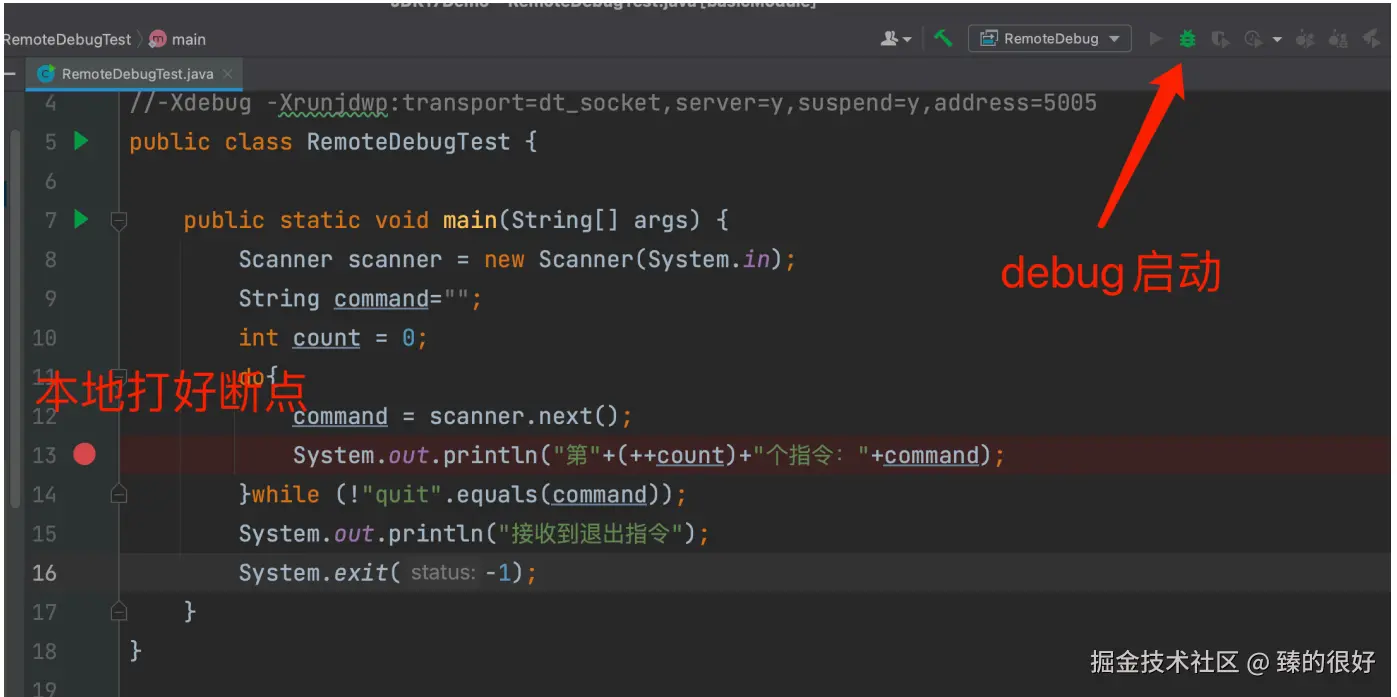Click line number 16 in the gutter
This screenshot has height=697, width=1397.
(45, 572)
